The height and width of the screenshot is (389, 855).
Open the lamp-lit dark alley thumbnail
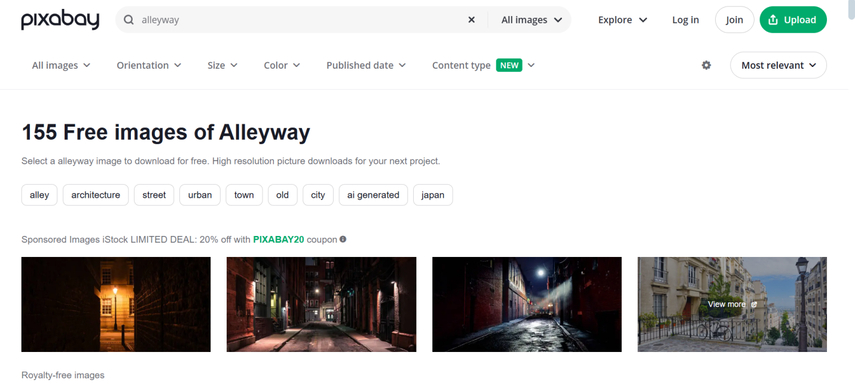[116, 304]
